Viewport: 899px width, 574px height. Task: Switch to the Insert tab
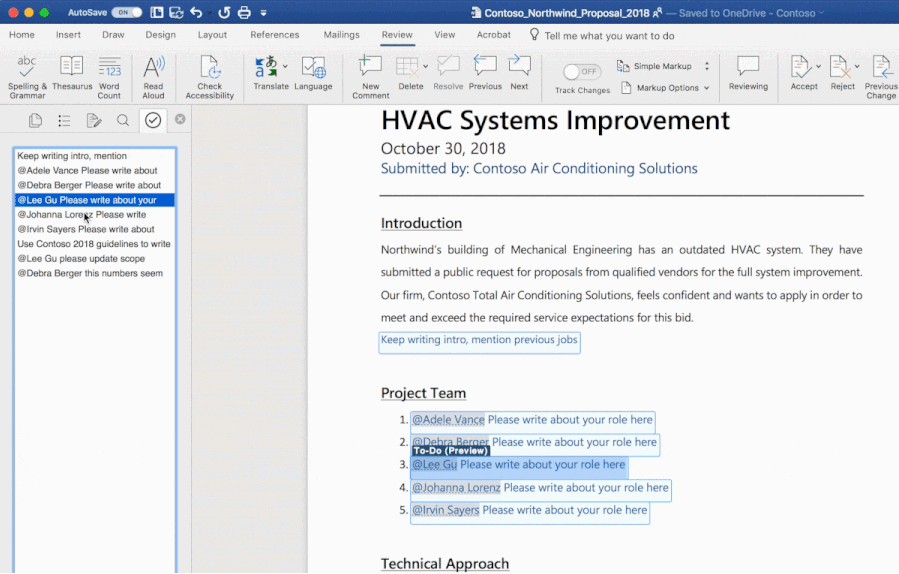pos(68,34)
